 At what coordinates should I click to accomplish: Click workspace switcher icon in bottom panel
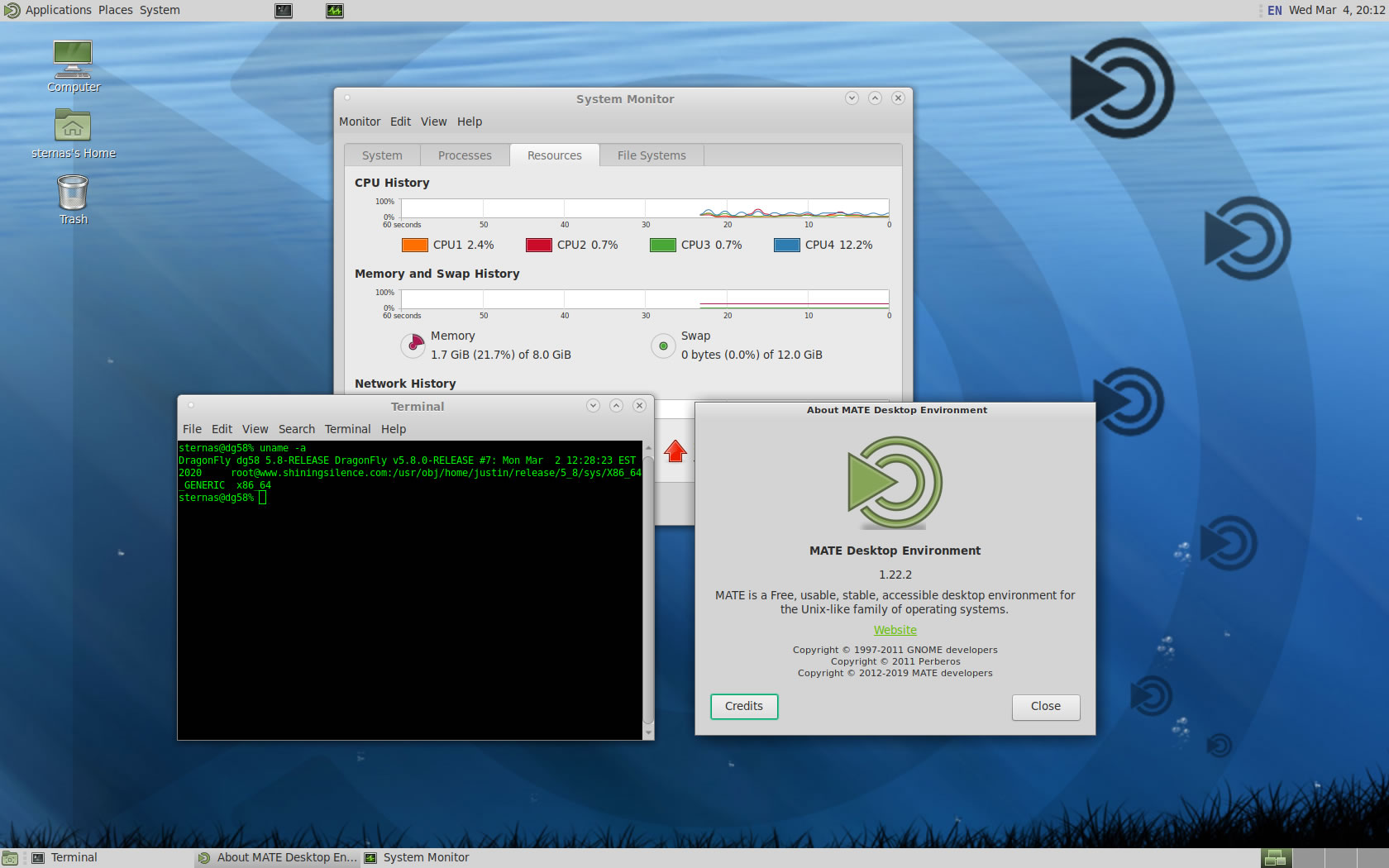tap(1276, 858)
